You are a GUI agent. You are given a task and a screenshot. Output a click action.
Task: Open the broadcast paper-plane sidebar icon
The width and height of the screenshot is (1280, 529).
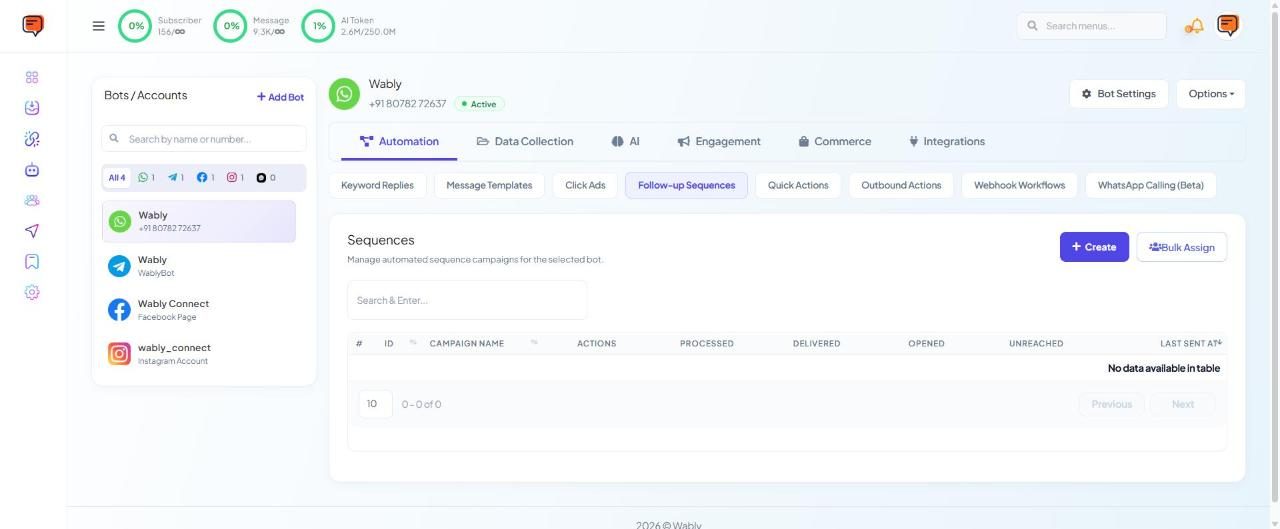tap(32, 231)
